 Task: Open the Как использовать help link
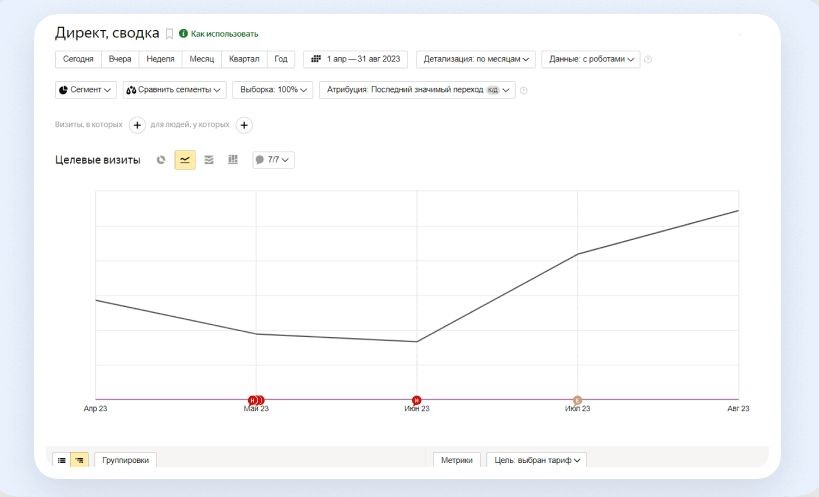218,34
